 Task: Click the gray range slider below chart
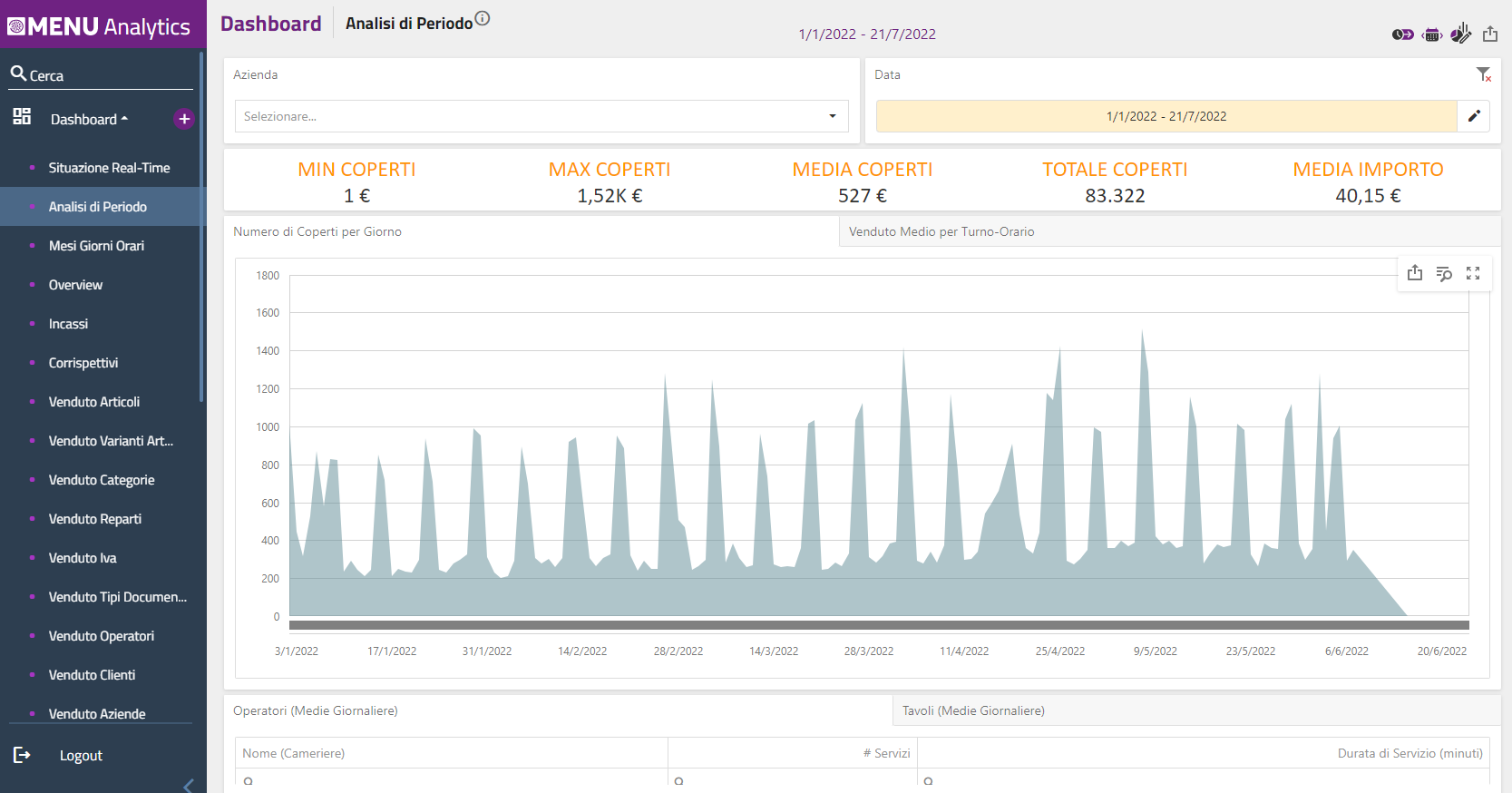(878, 625)
